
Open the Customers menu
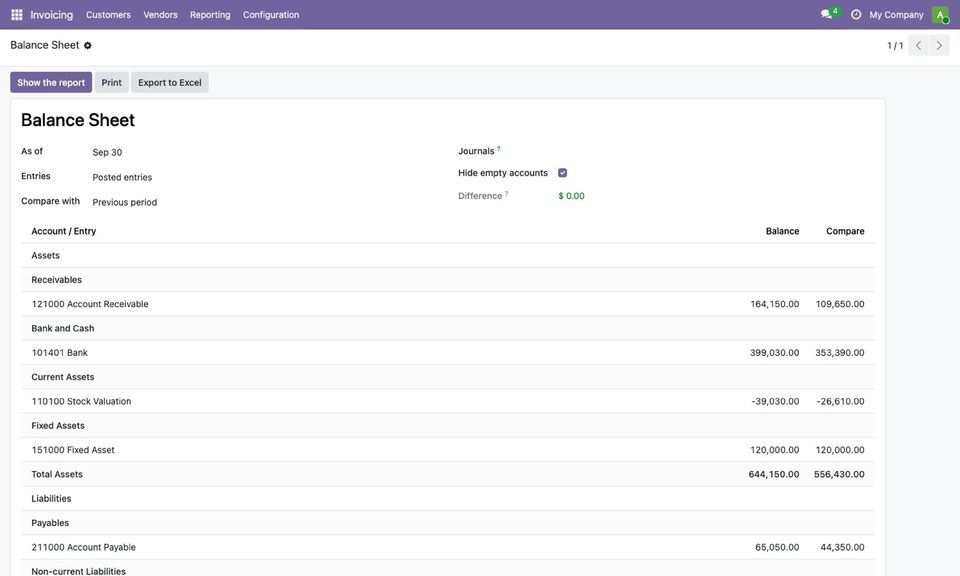[108, 15]
